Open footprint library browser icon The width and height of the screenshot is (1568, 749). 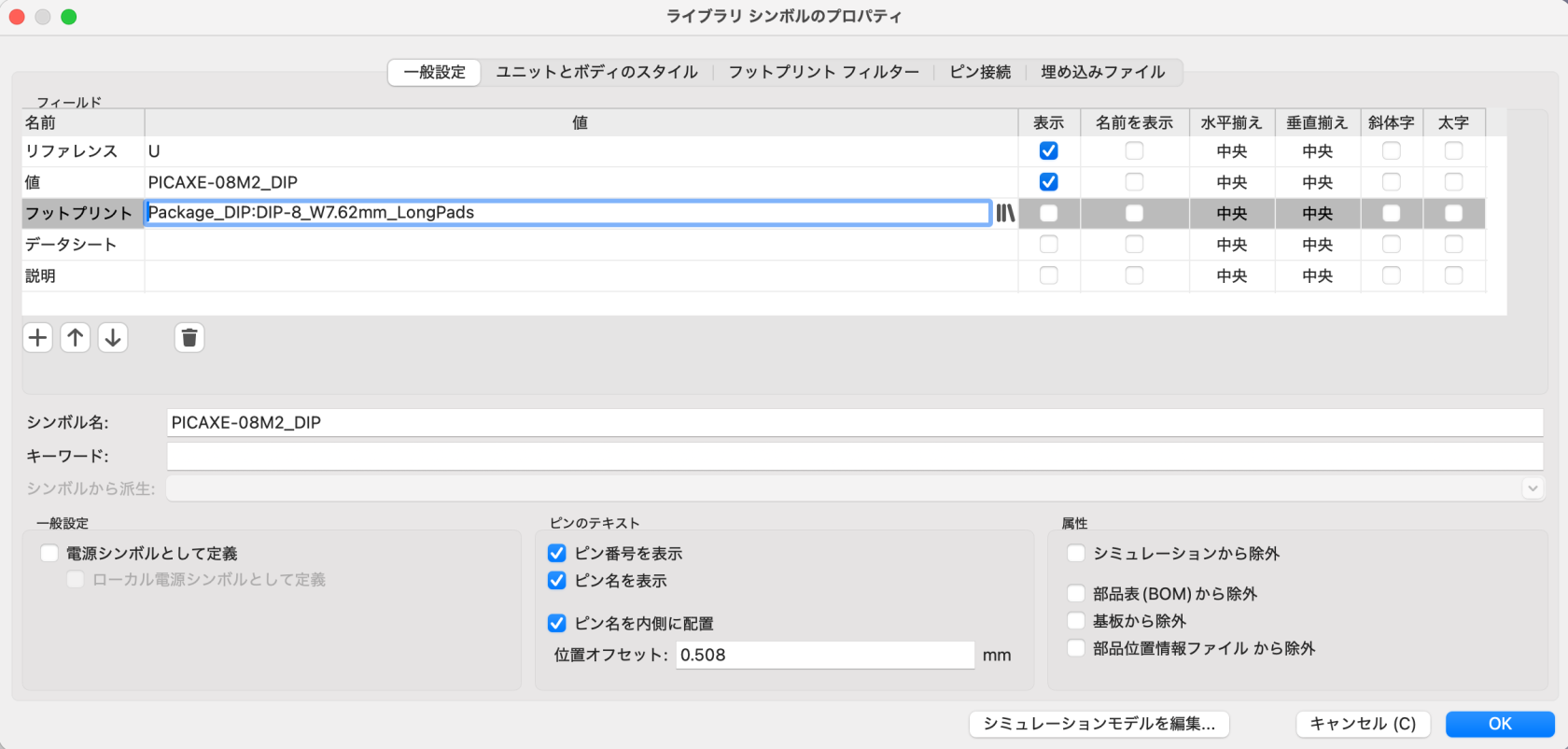pos(1005,213)
